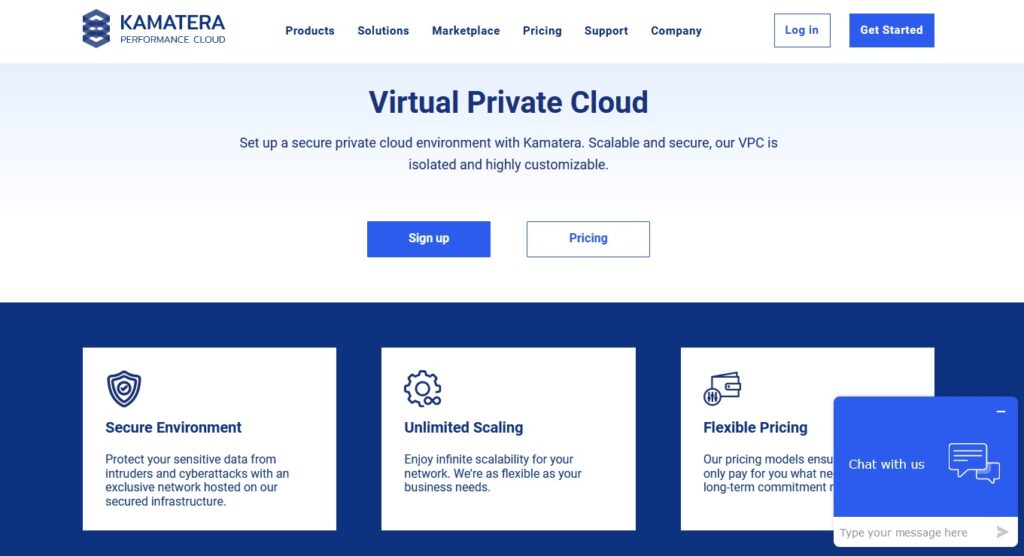
Task: Click the Secure Environment card heading
Action: pyautogui.click(x=173, y=427)
